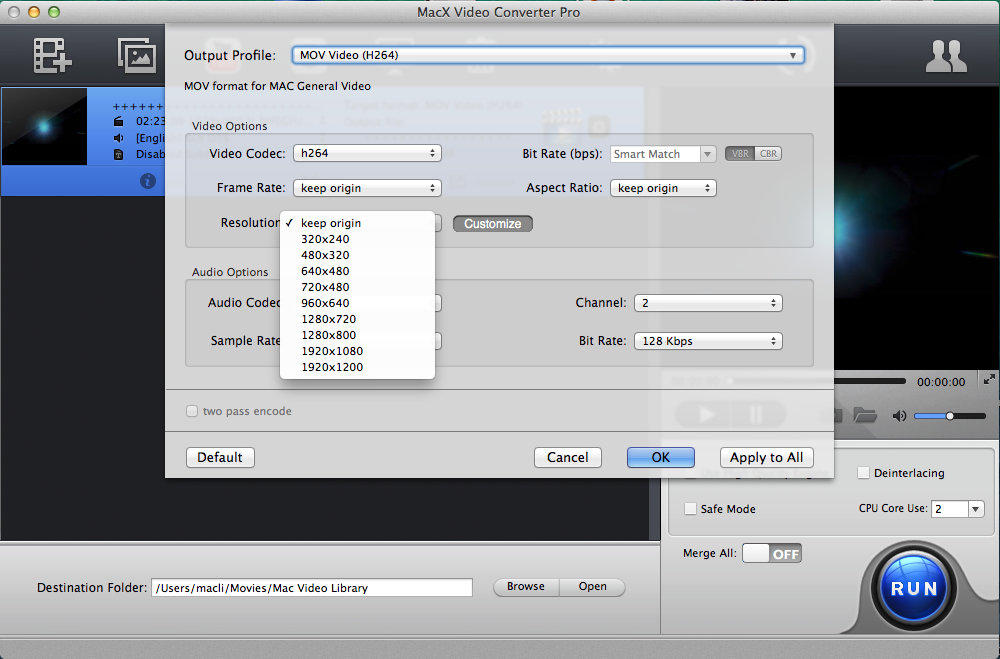This screenshot has width=1000, height=659.
Task: Open the users account icon at top right
Action: [946, 57]
